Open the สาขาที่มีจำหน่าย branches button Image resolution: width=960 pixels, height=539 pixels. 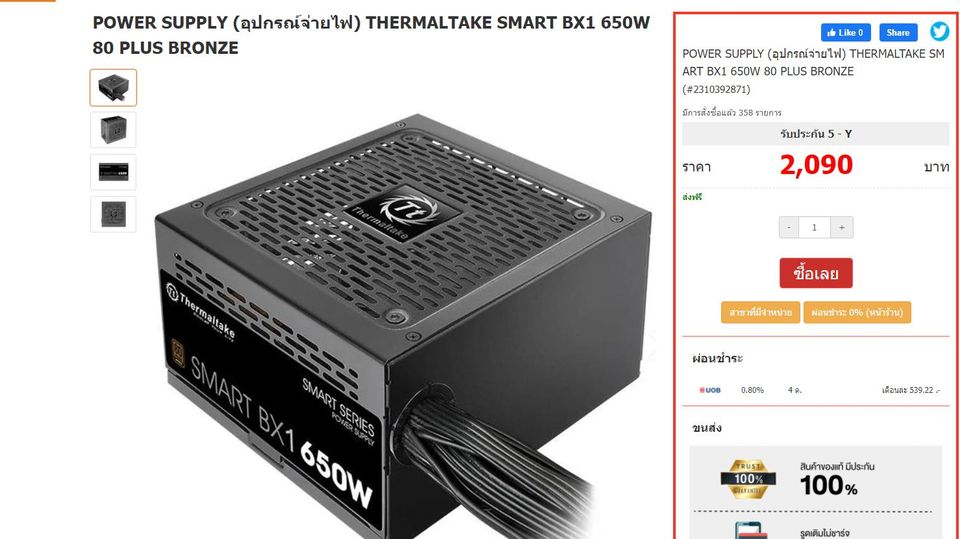[760, 312]
